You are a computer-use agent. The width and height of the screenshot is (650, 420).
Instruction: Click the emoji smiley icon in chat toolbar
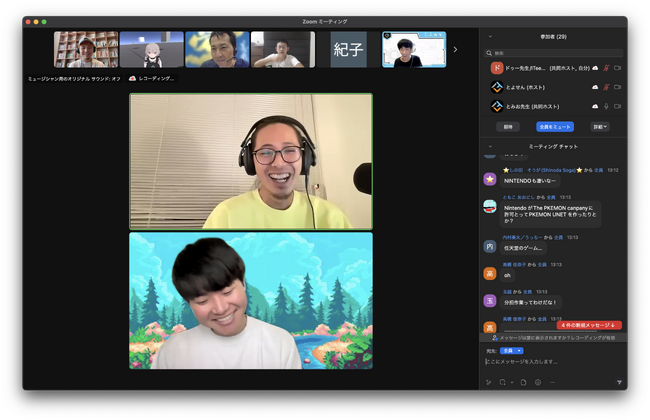coord(538,383)
